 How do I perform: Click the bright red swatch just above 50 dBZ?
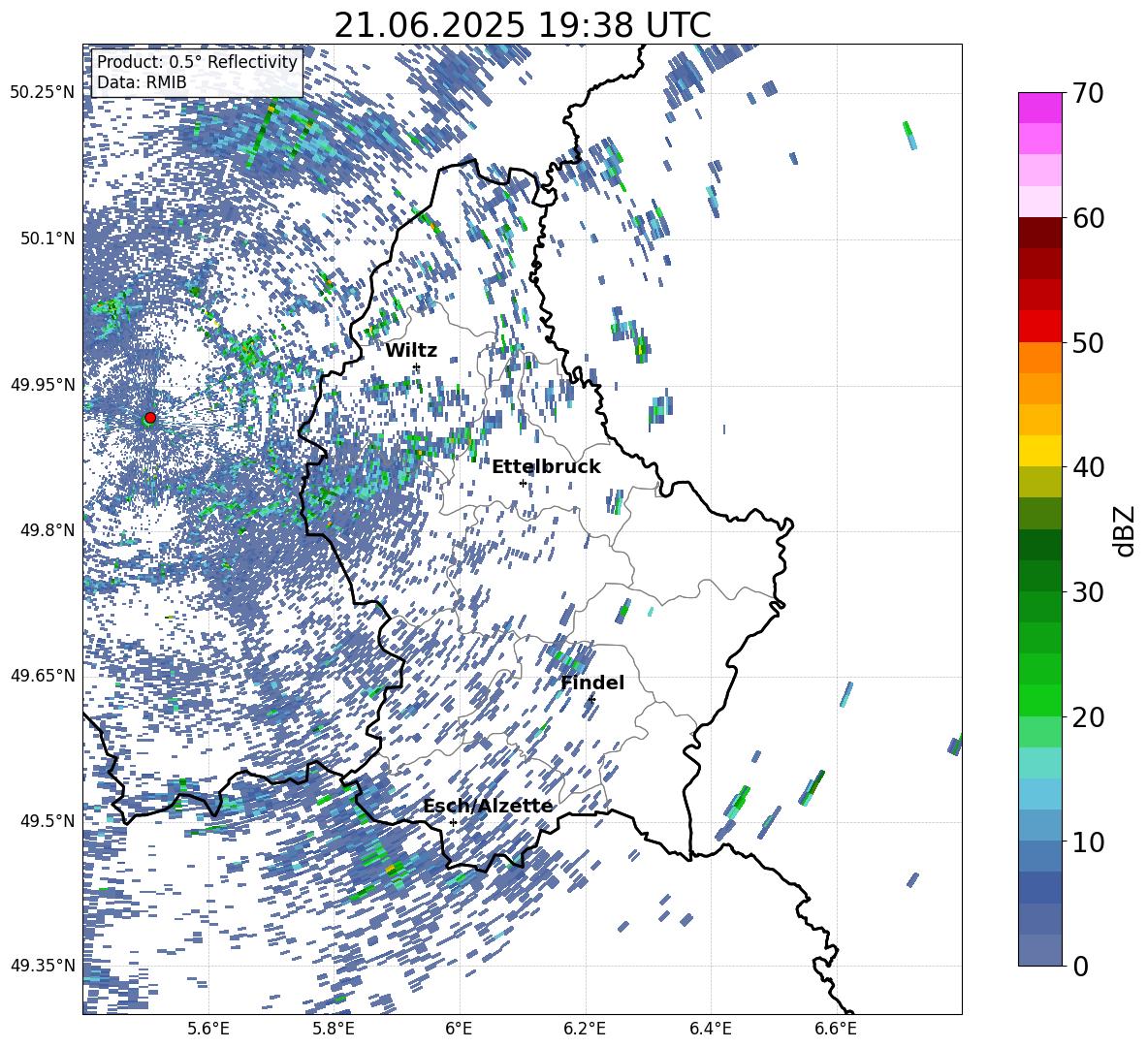point(1040,327)
